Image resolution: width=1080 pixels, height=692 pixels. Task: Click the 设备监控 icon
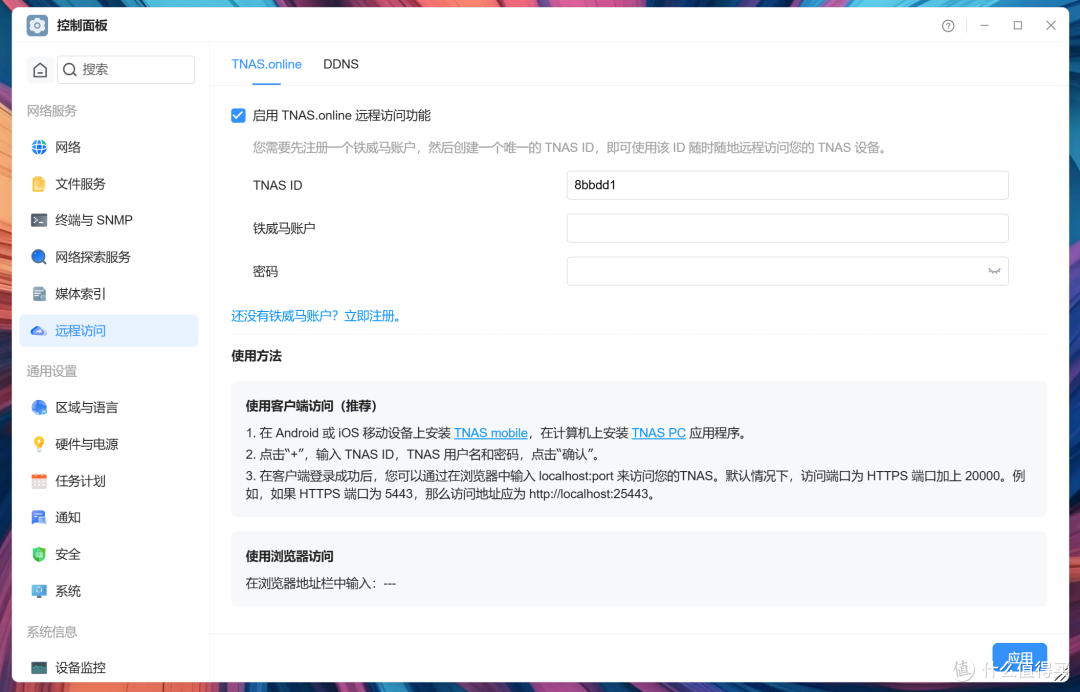39,667
